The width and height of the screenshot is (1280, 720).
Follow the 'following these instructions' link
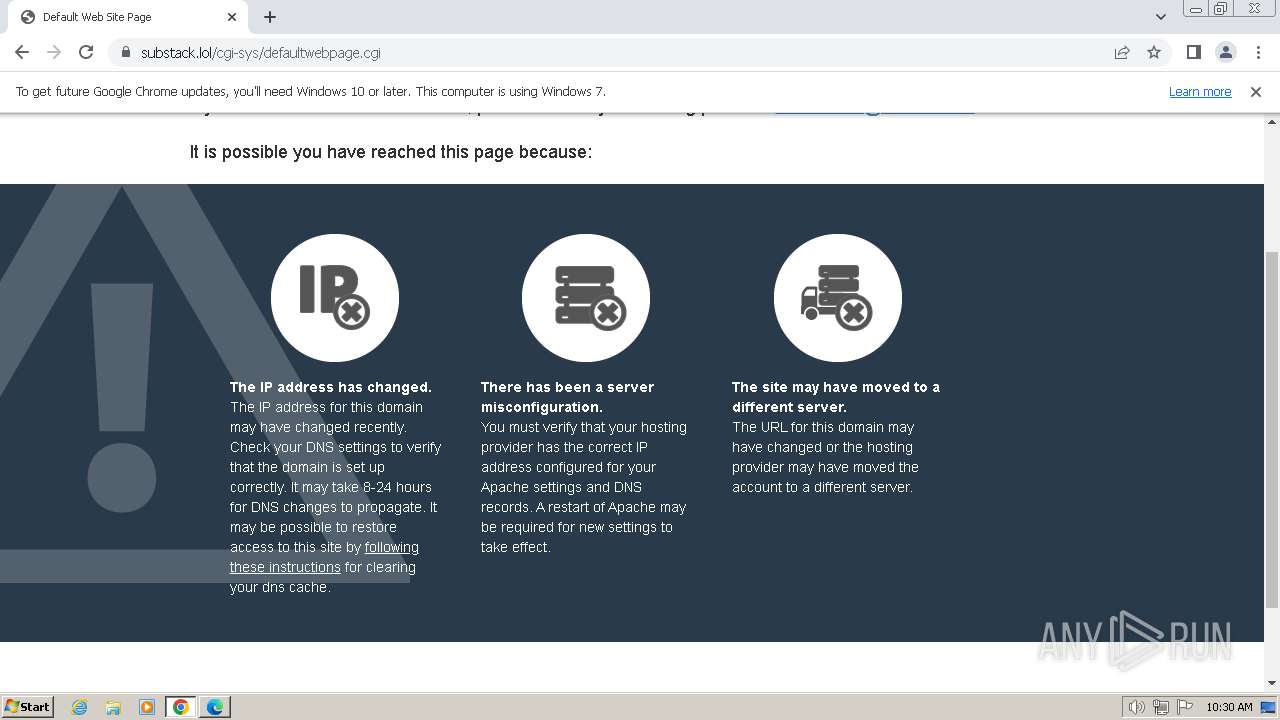pos(324,557)
